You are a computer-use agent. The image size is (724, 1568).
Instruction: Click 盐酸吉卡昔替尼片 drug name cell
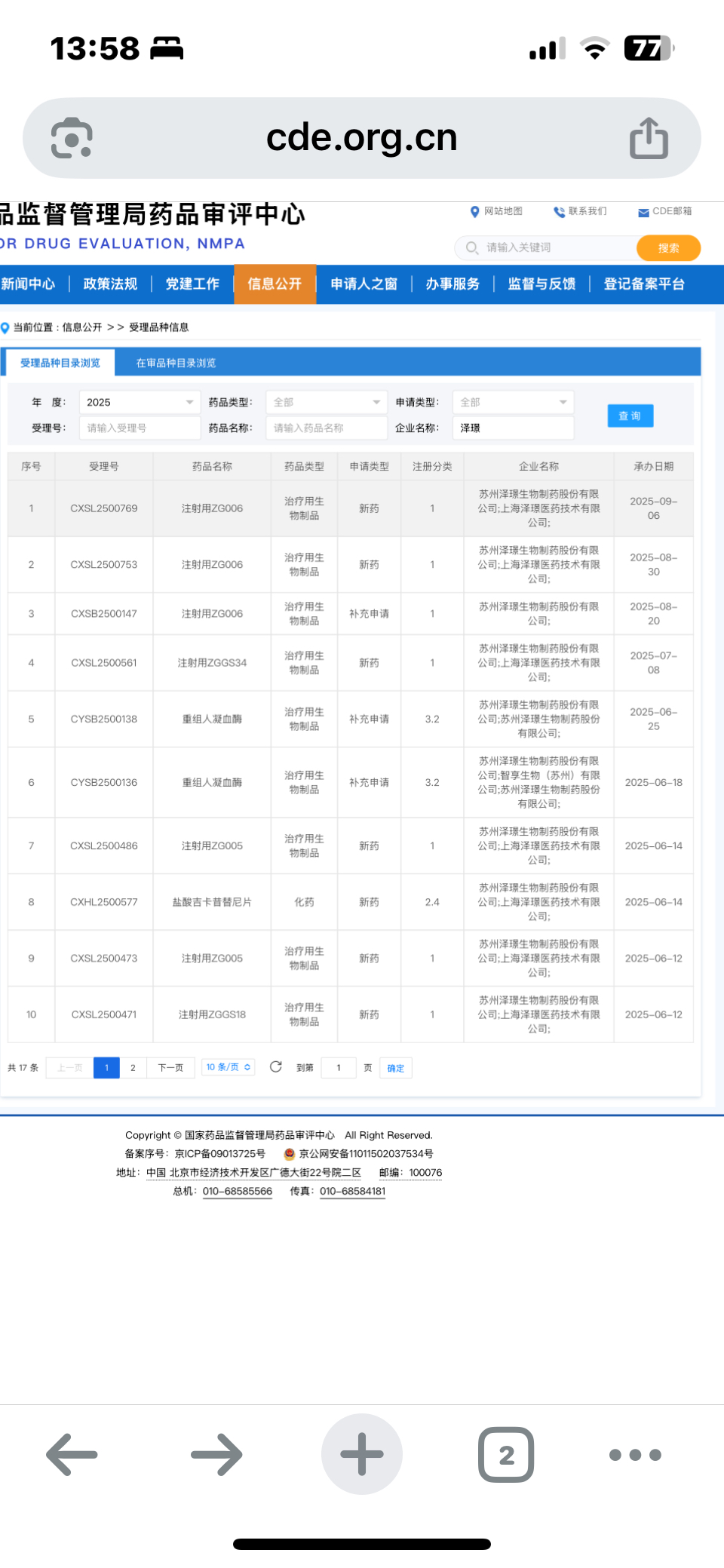pos(212,901)
